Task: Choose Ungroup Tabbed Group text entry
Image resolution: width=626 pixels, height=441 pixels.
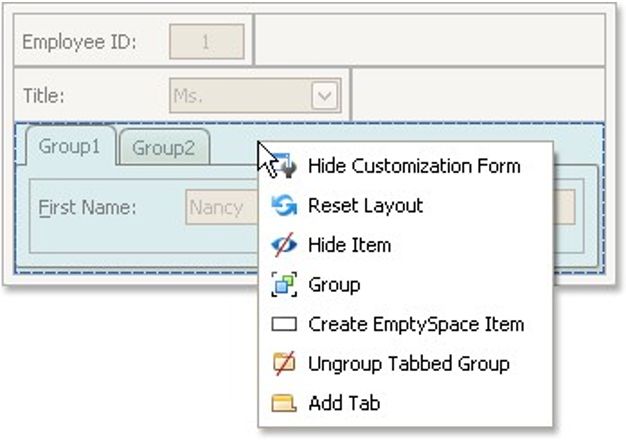Action: [409, 364]
